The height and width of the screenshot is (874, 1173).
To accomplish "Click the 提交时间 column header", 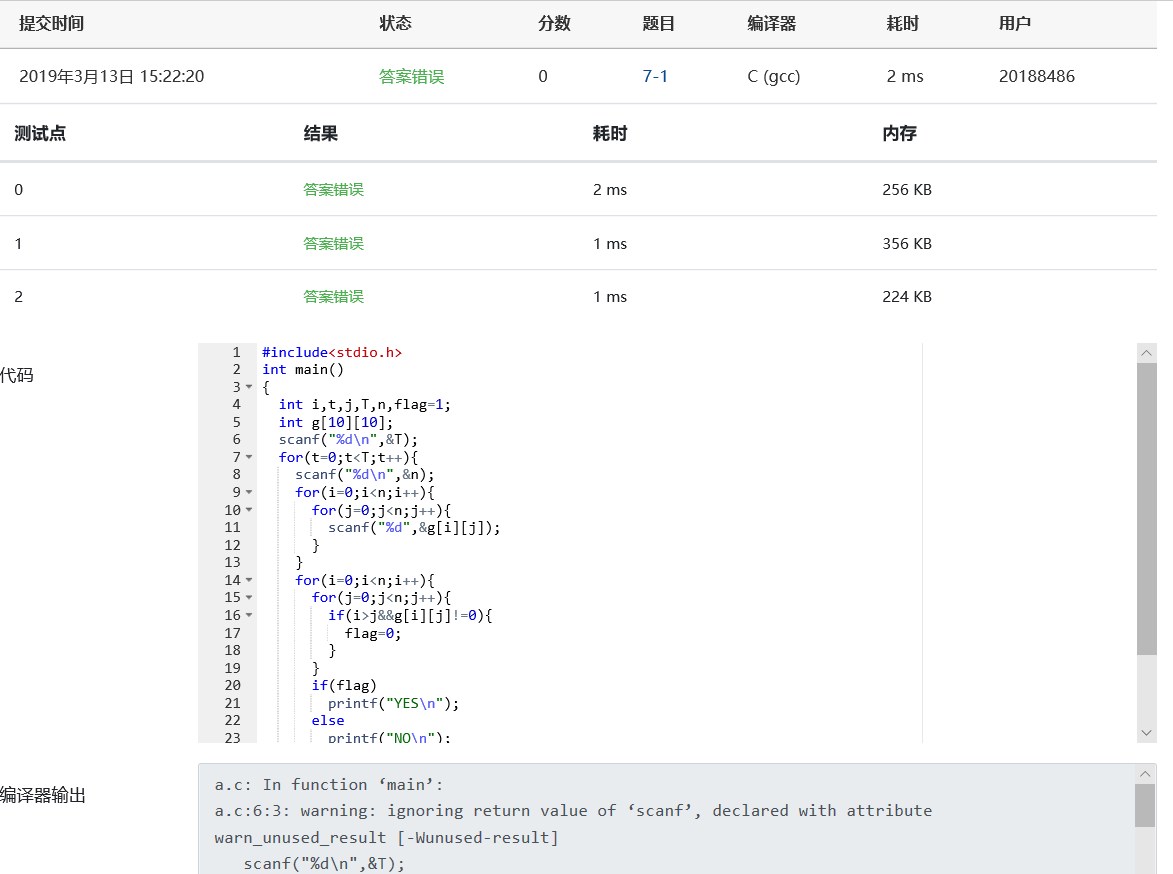I will tap(51, 24).
